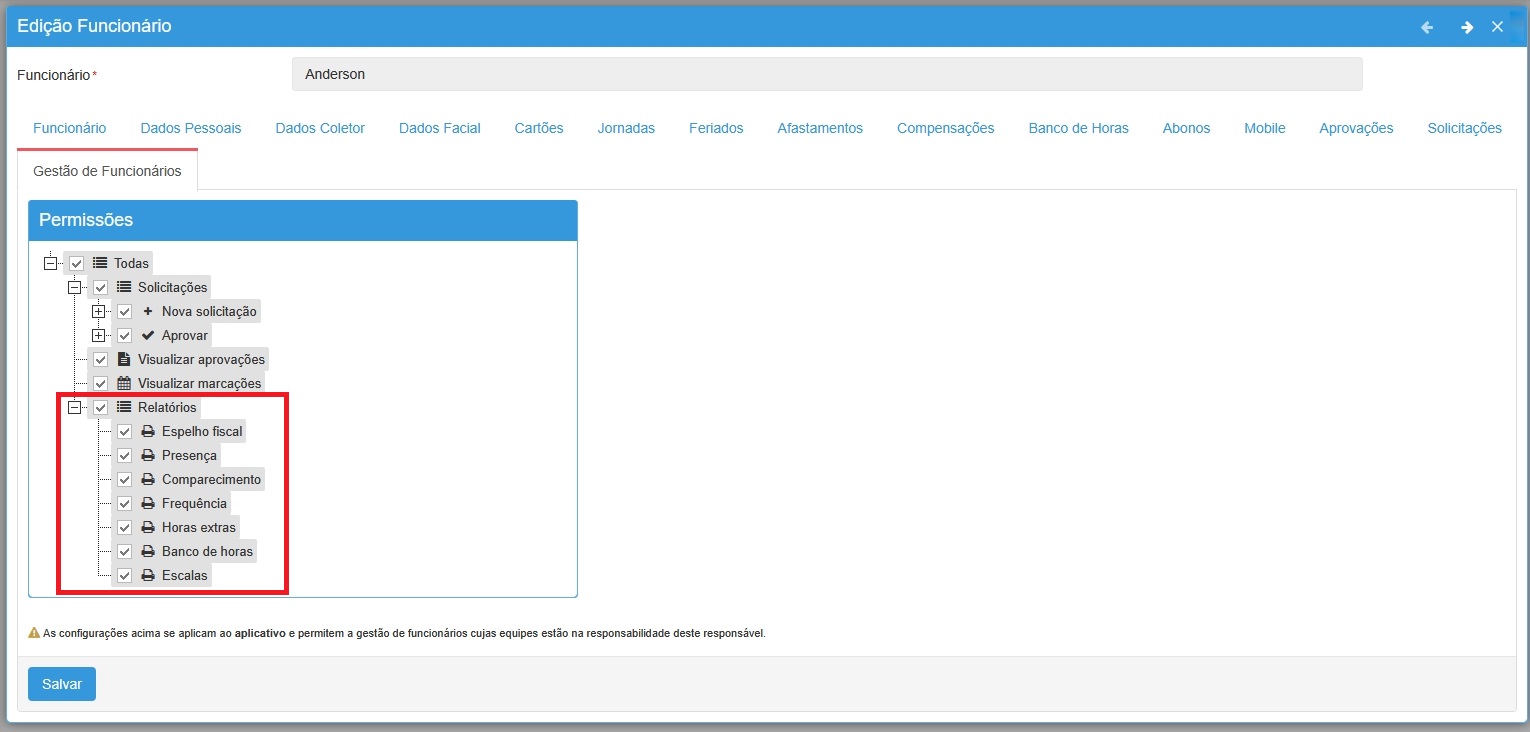Click the checkmark icon beside Aprovar
The height and width of the screenshot is (732, 1530).
(x=148, y=335)
